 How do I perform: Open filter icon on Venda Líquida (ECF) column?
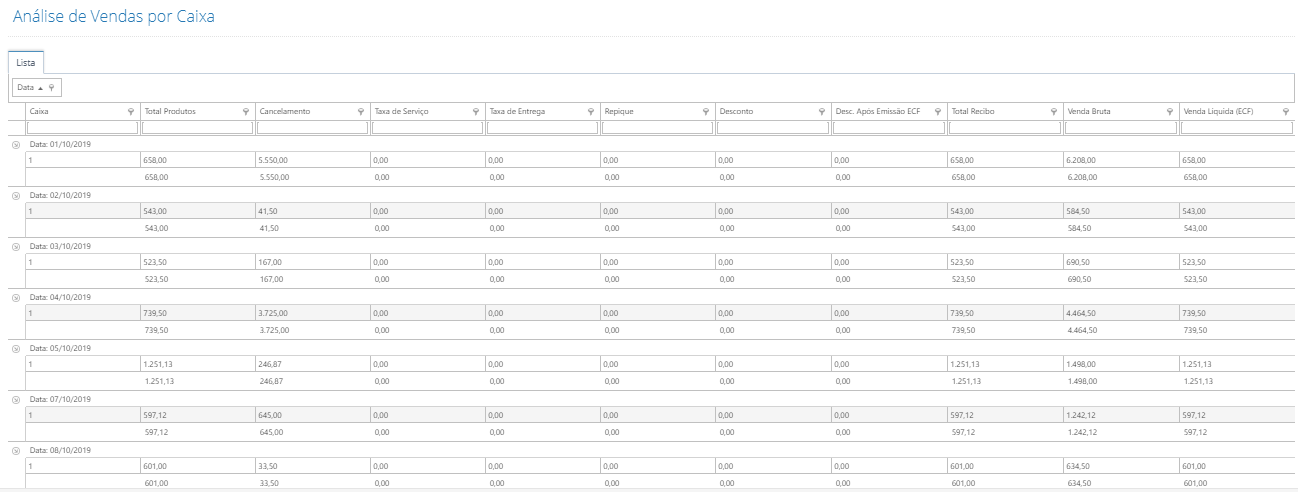pyautogui.click(x=1285, y=112)
